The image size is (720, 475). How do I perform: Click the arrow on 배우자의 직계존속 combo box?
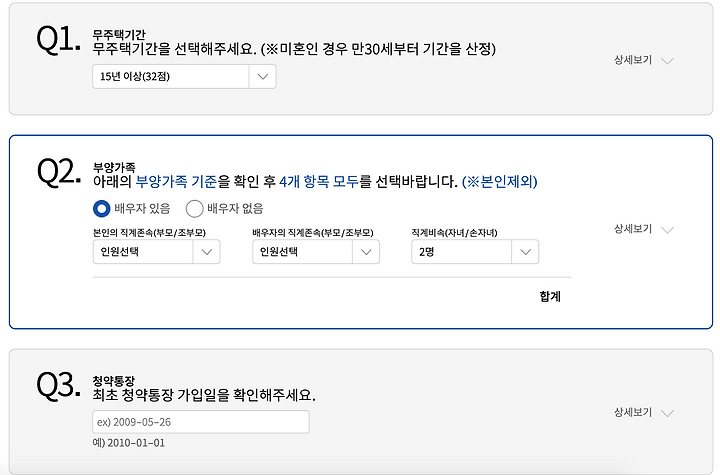(x=366, y=252)
